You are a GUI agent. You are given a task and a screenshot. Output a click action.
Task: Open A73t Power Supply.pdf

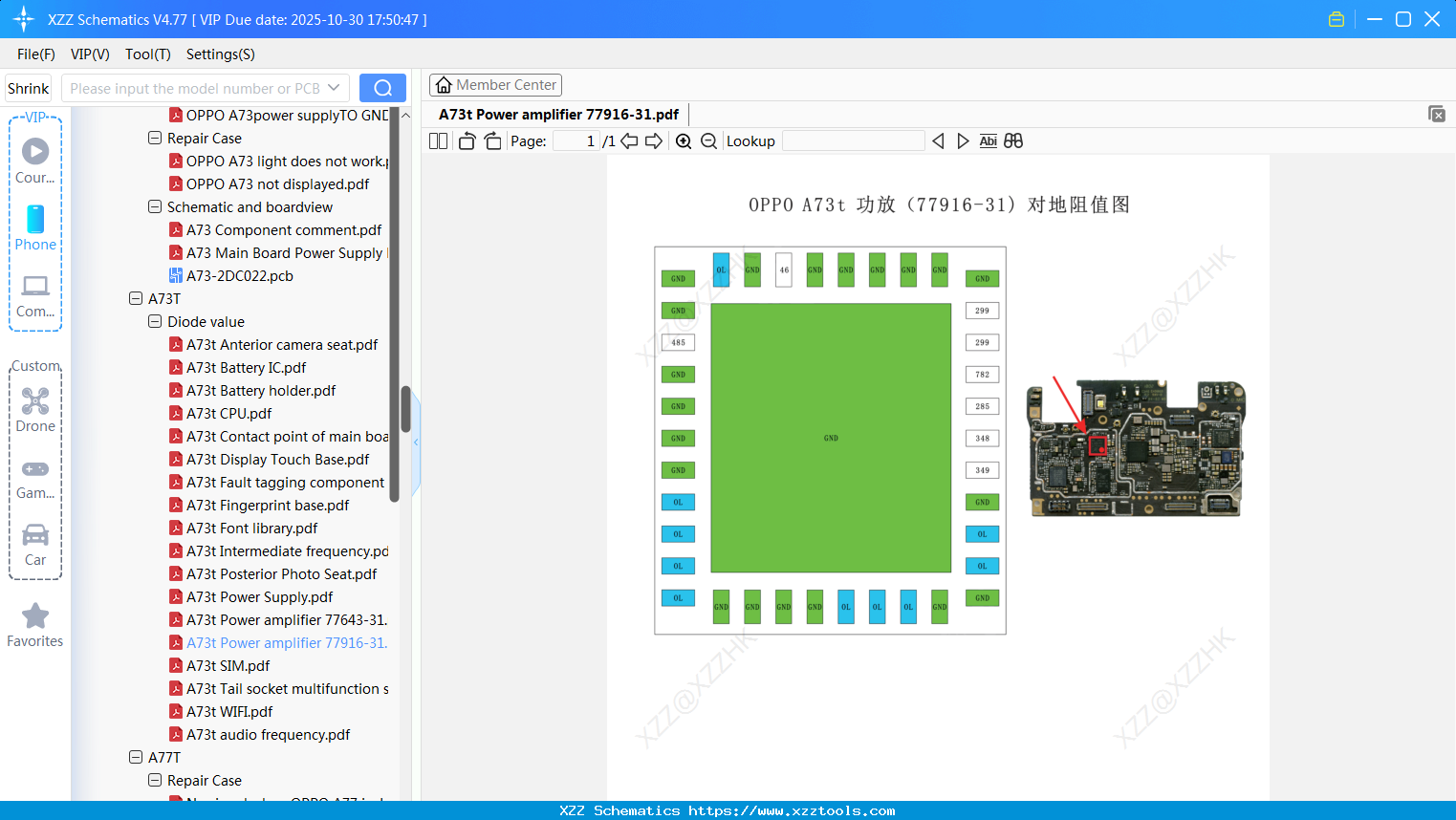coord(260,597)
